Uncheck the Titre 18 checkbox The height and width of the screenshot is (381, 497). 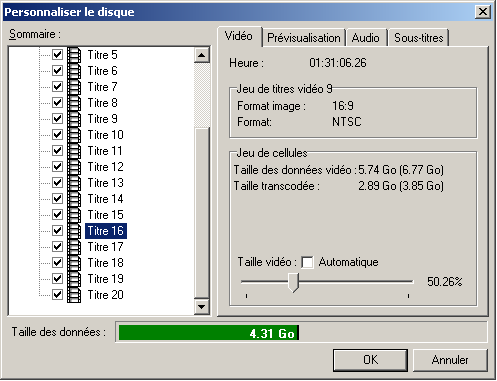click(57, 262)
